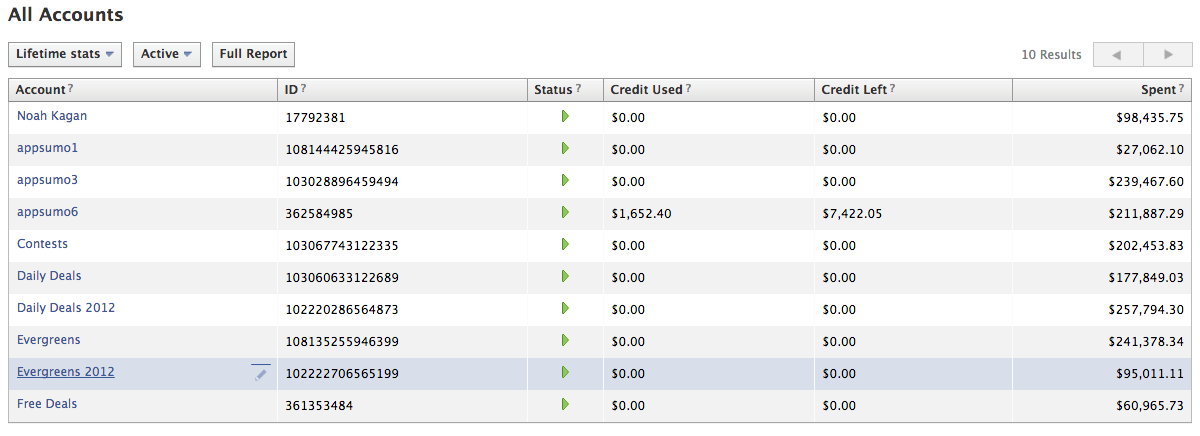Click the green status arrow for Noah Kagan

pyautogui.click(x=565, y=117)
